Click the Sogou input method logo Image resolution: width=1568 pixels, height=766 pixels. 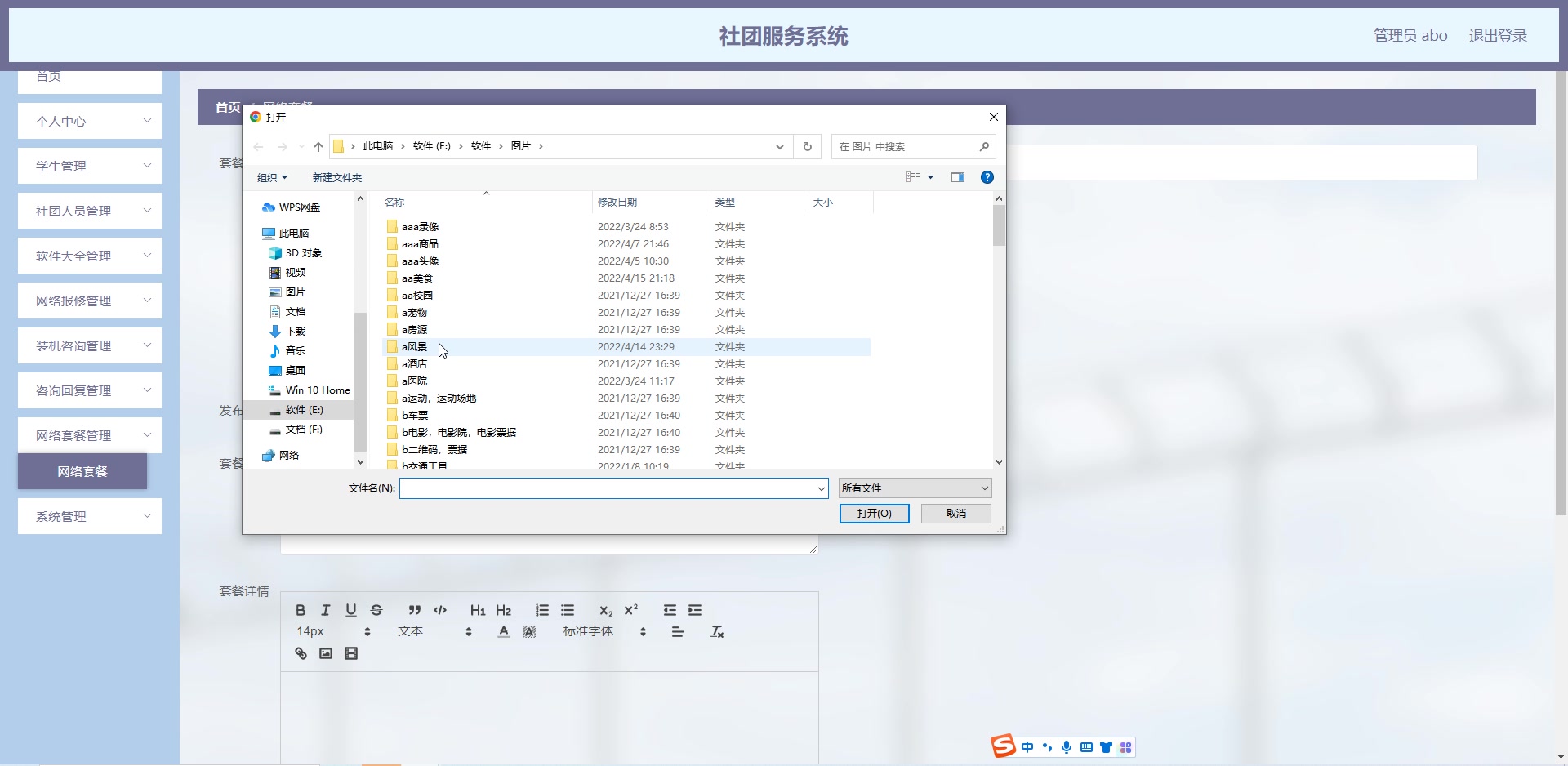(x=1004, y=746)
